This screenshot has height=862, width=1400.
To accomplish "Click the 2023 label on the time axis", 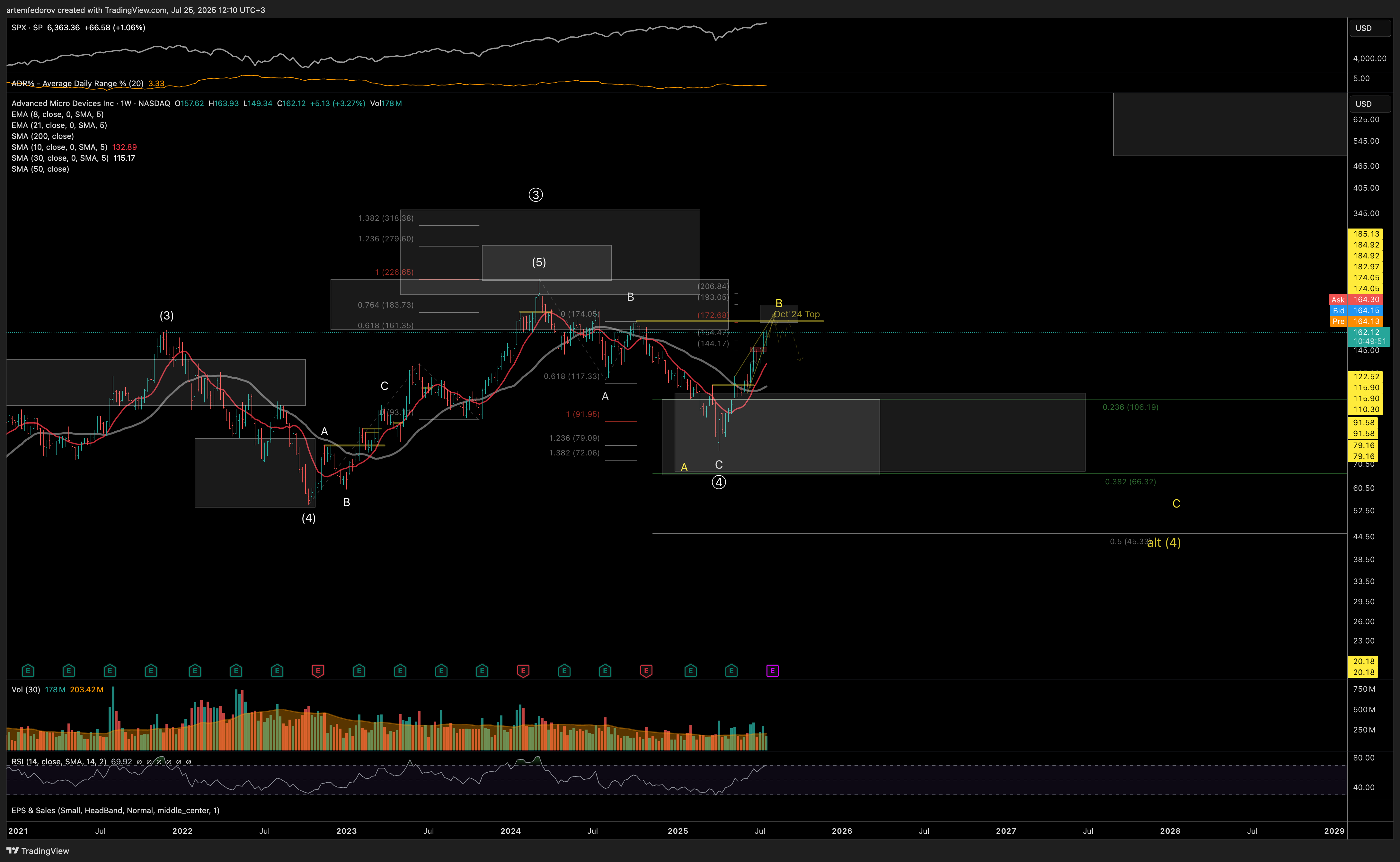I will coord(346,831).
